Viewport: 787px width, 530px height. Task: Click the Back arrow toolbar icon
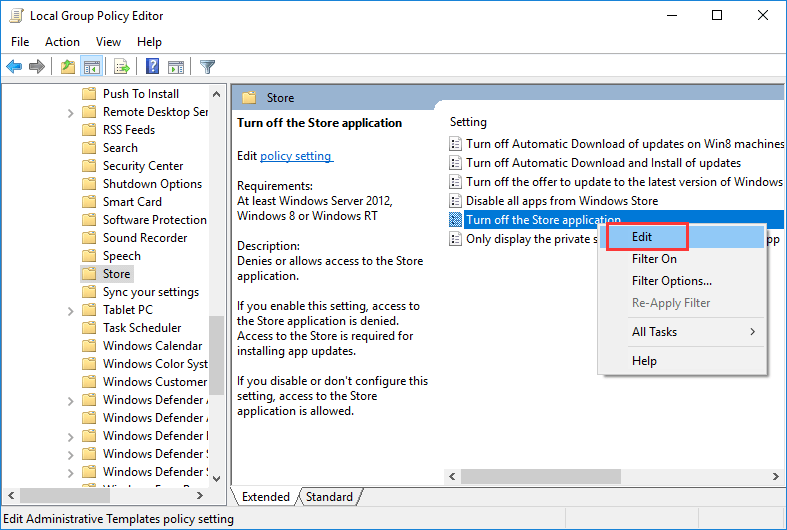pyautogui.click(x=14, y=67)
